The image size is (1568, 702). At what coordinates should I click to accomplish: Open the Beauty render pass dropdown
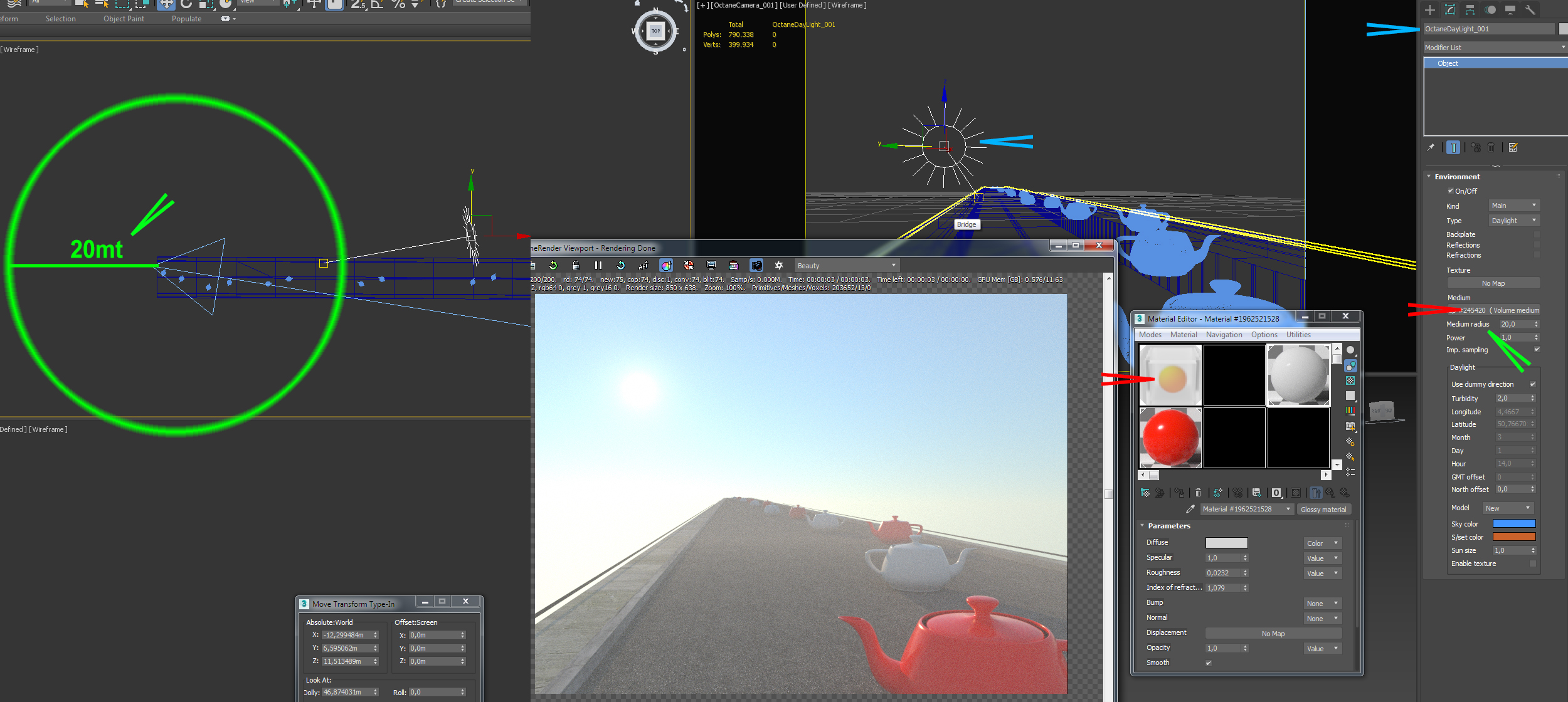846,266
